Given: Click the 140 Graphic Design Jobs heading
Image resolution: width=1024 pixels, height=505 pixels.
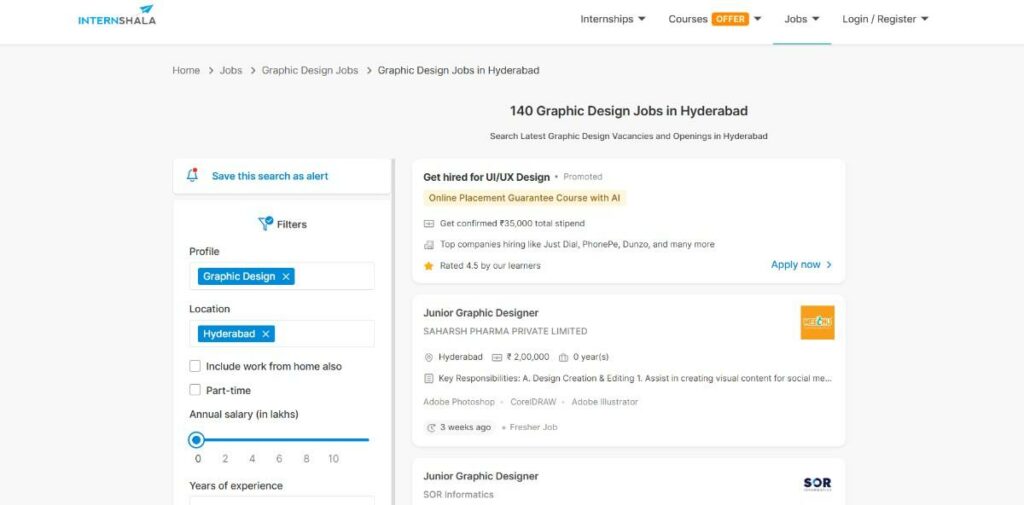Looking at the screenshot, I should coord(628,110).
